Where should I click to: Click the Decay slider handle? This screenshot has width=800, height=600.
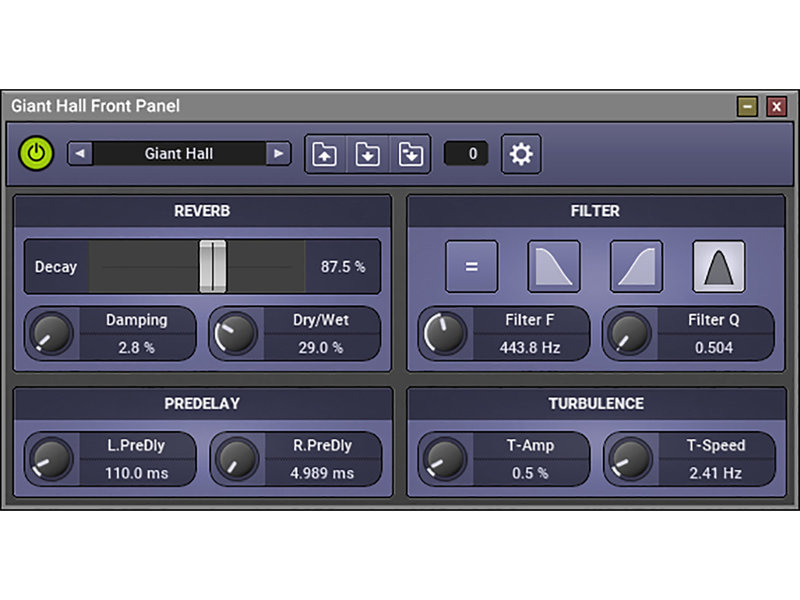tap(212, 266)
